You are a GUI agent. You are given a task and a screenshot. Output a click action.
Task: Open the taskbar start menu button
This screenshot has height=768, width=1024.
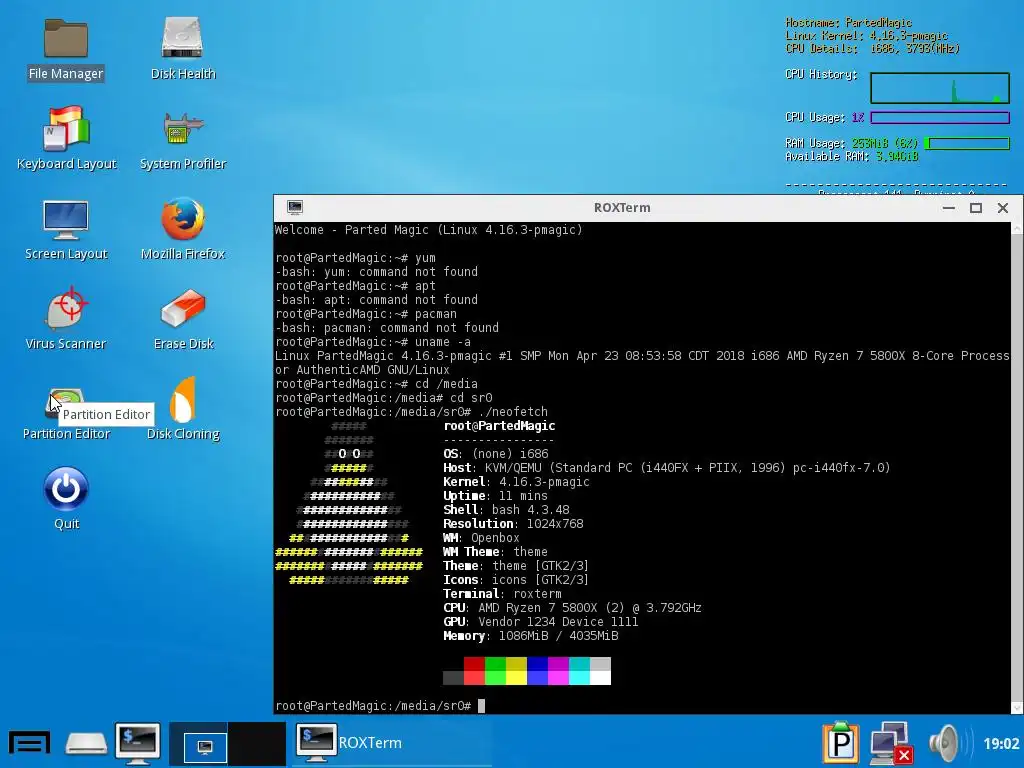[x=29, y=743]
